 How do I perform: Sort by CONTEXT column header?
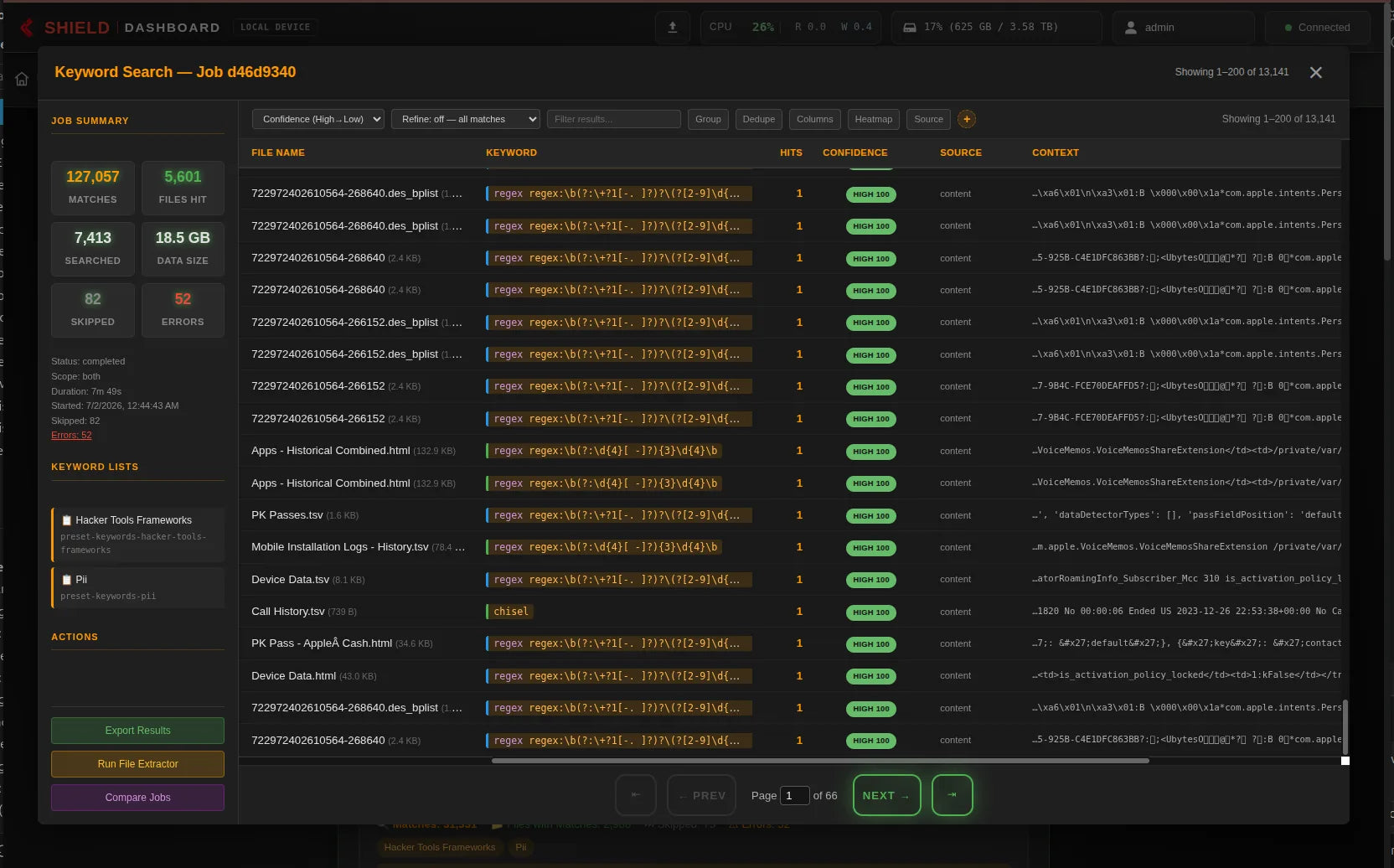click(1056, 152)
